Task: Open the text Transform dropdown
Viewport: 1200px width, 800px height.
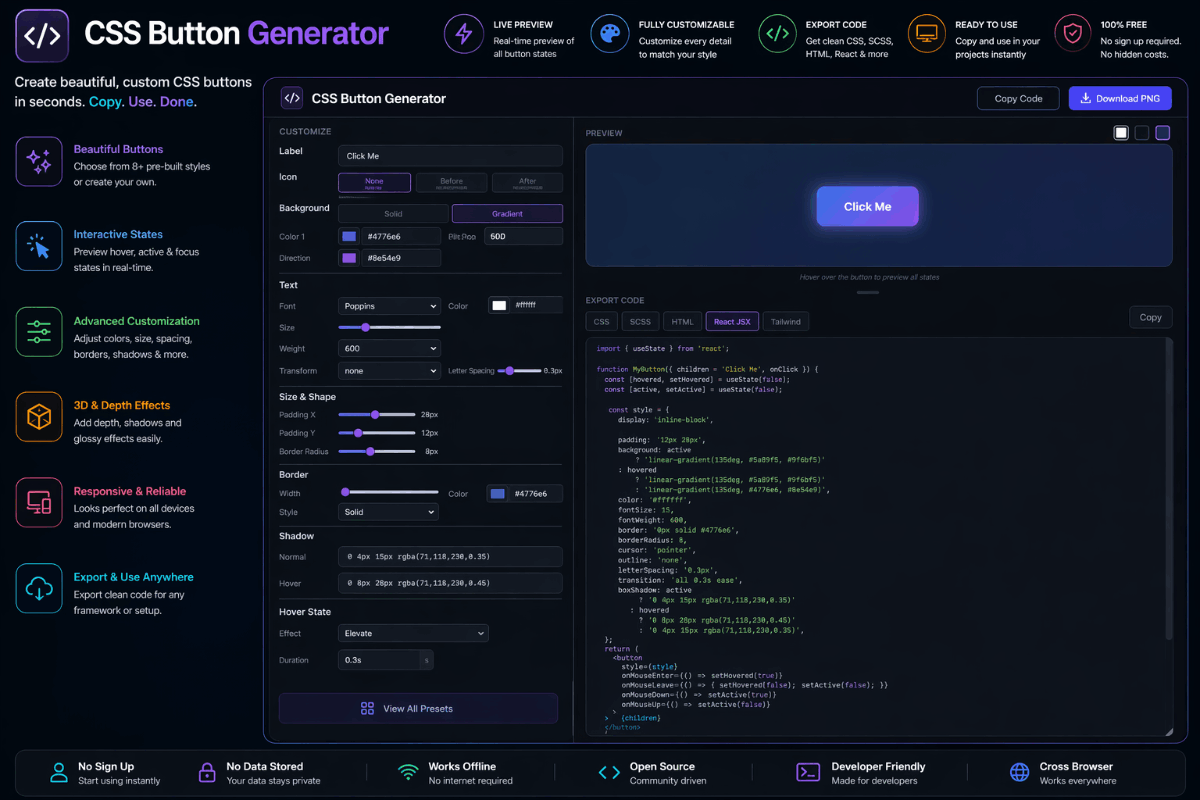Action: [x=389, y=370]
